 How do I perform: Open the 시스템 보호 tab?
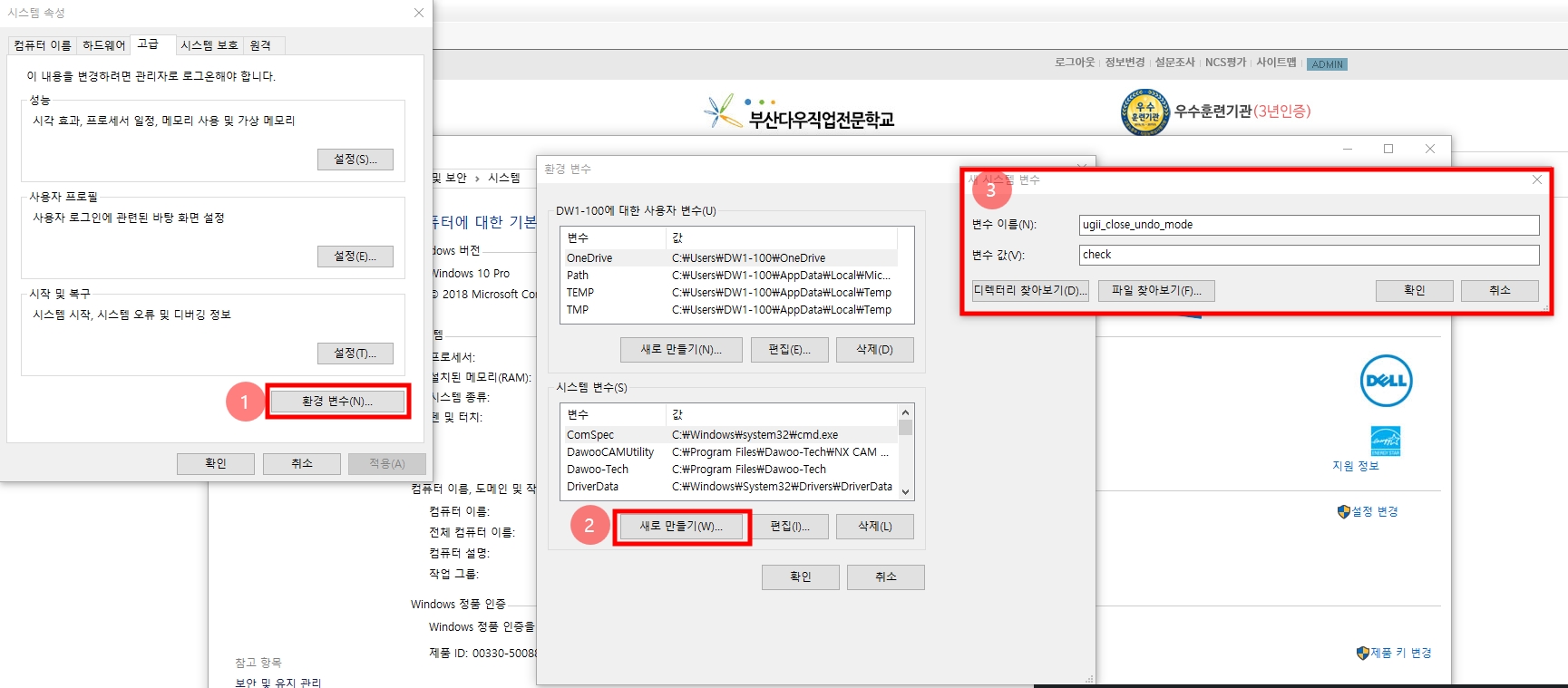pyautogui.click(x=209, y=45)
